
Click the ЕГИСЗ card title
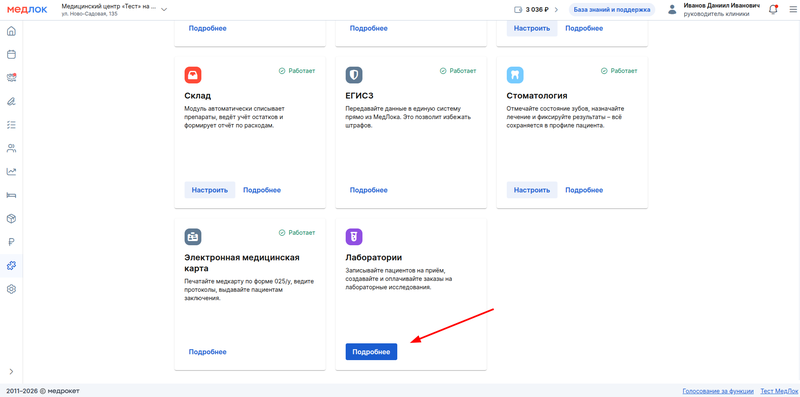click(x=360, y=96)
